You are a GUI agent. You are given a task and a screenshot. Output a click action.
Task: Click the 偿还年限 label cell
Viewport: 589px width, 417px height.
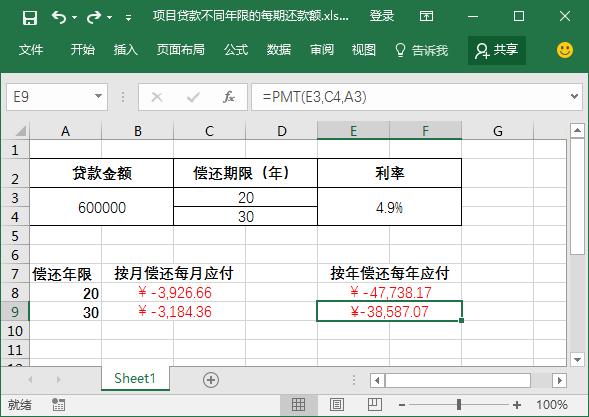click(65, 273)
